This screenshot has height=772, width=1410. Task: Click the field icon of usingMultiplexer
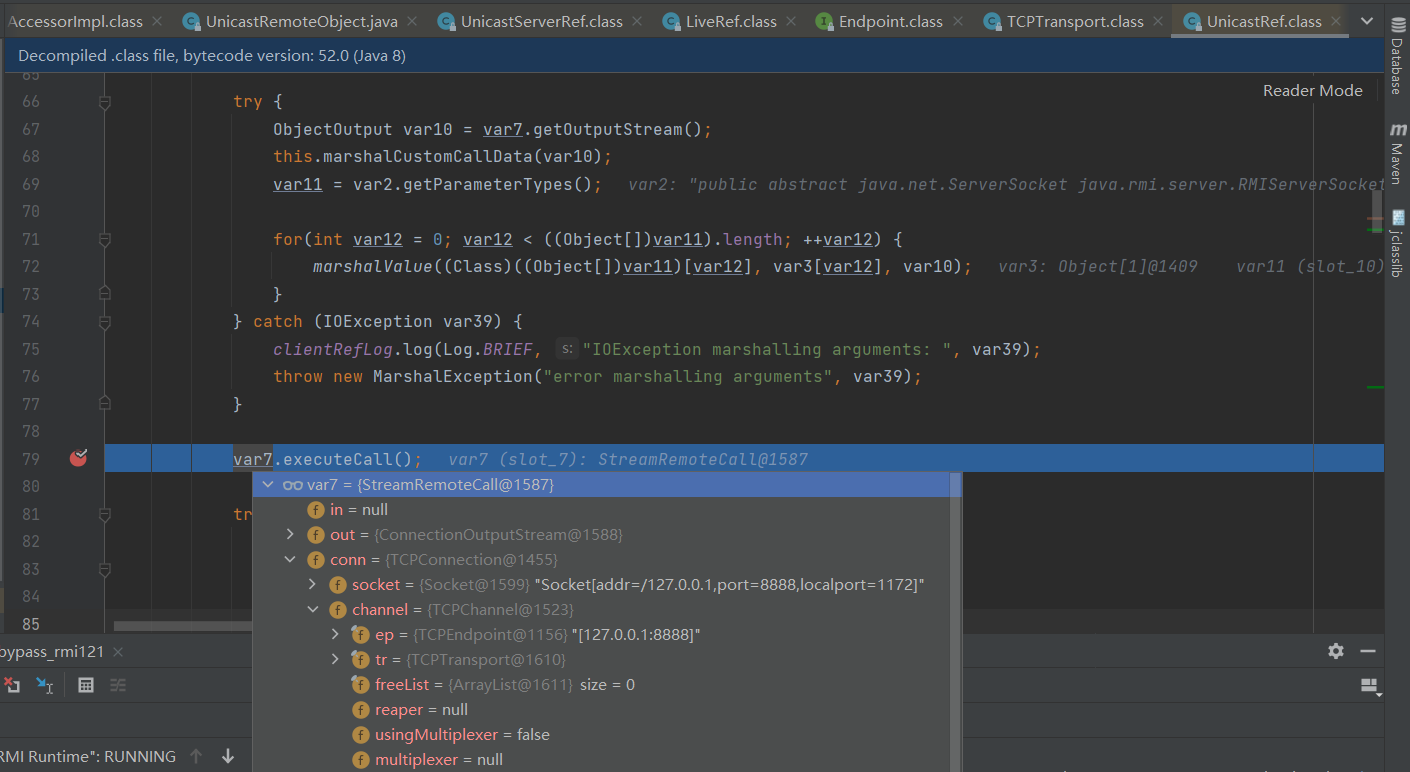click(x=360, y=735)
